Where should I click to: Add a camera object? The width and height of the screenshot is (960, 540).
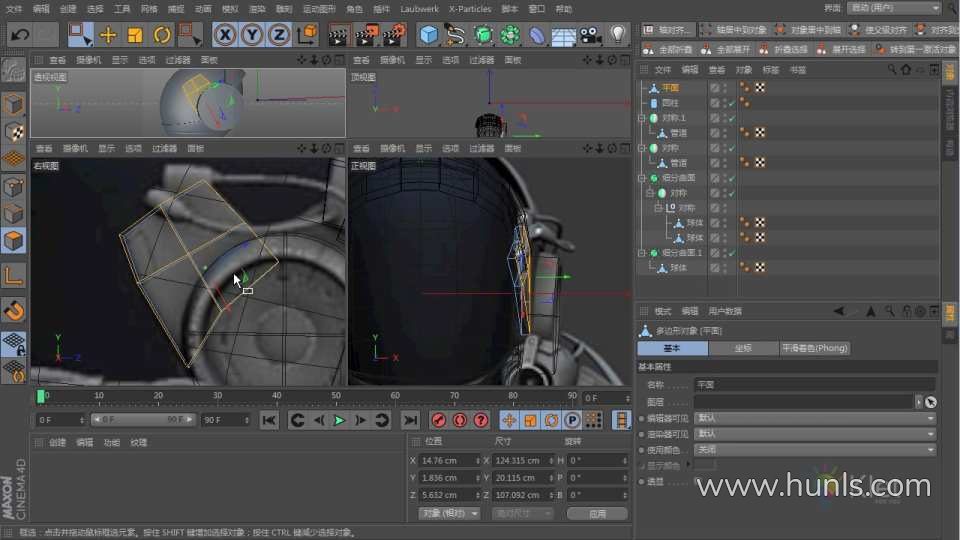tap(591, 35)
